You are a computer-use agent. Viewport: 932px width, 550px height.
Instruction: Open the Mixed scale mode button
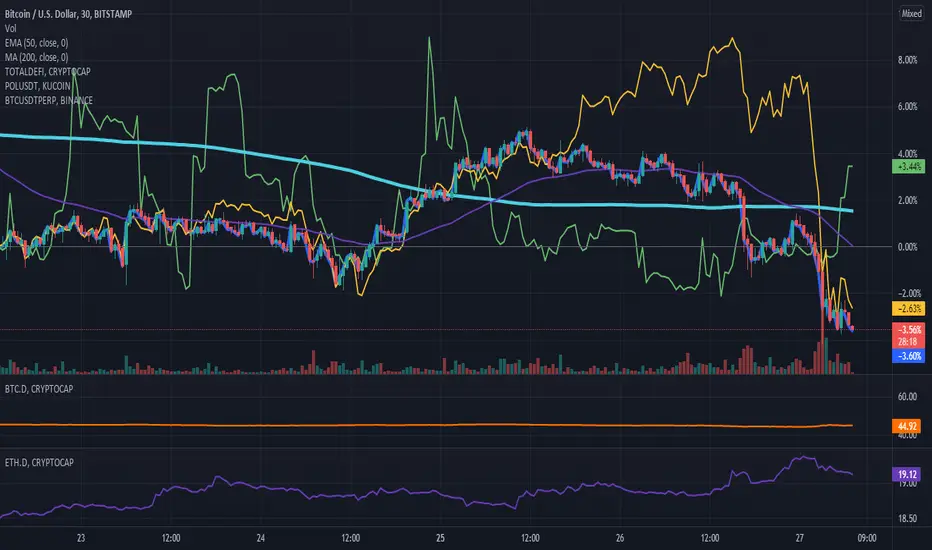pos(911,13)
